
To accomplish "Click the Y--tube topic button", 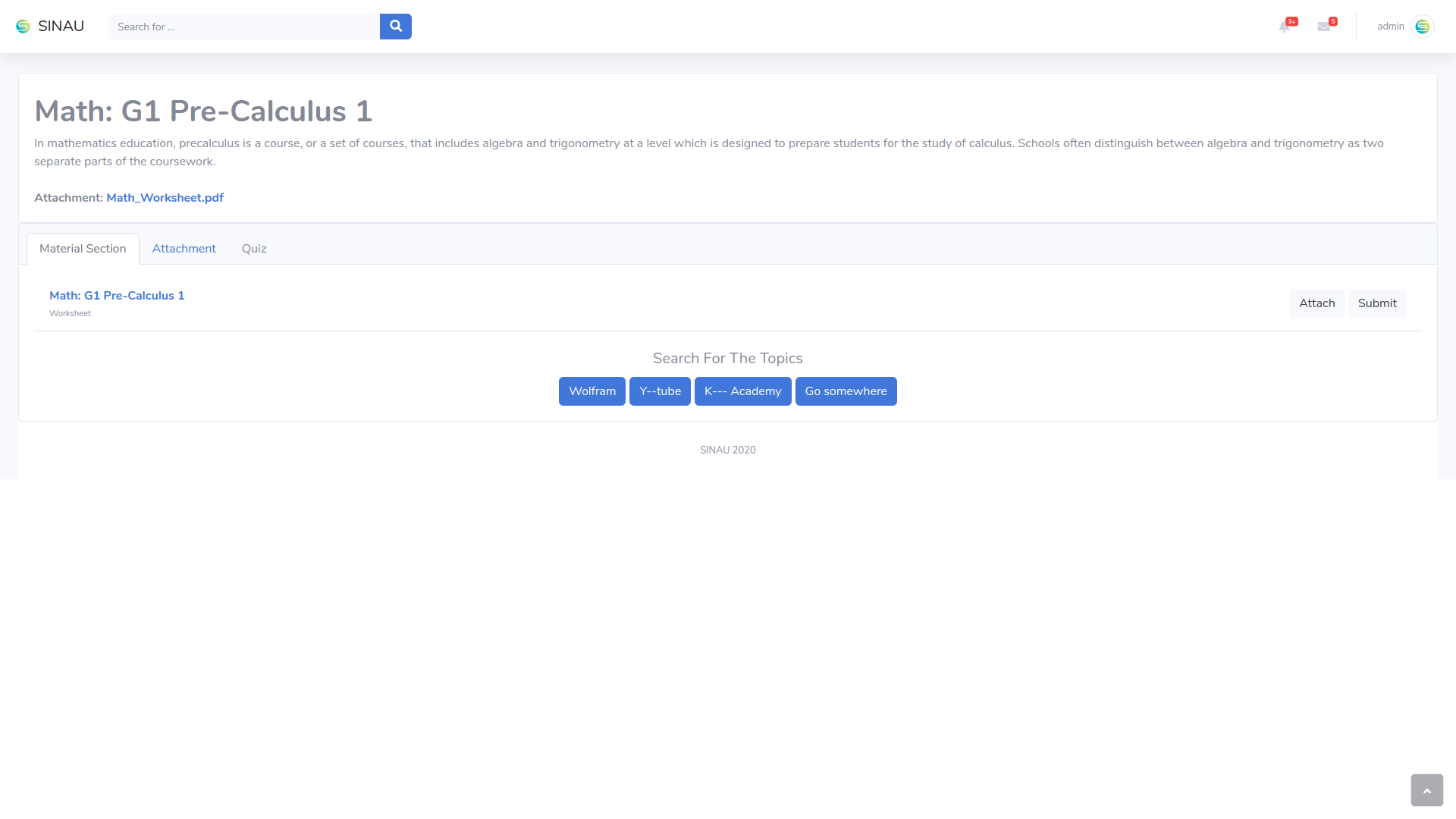I will coord(660,391).
